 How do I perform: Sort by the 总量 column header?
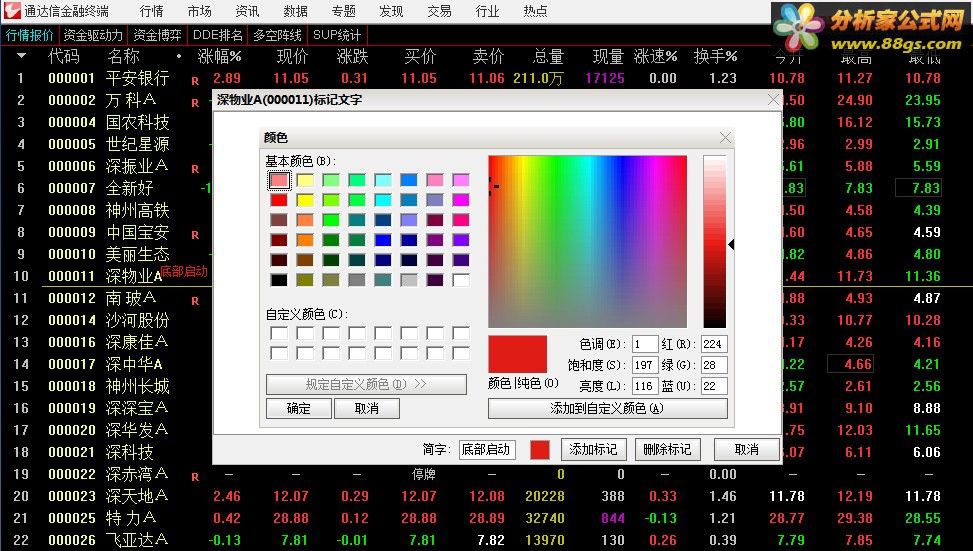tap(548, 56)
